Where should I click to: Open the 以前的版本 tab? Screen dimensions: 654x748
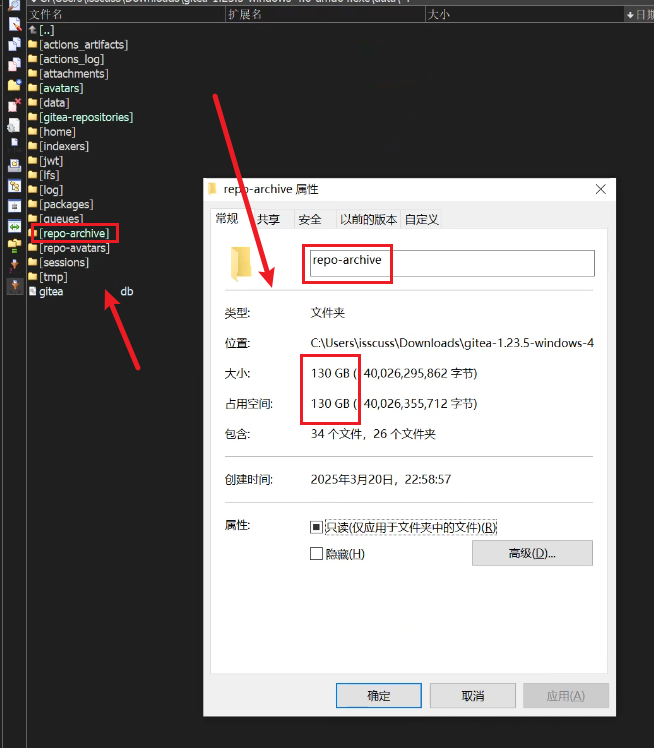point(368,219)
